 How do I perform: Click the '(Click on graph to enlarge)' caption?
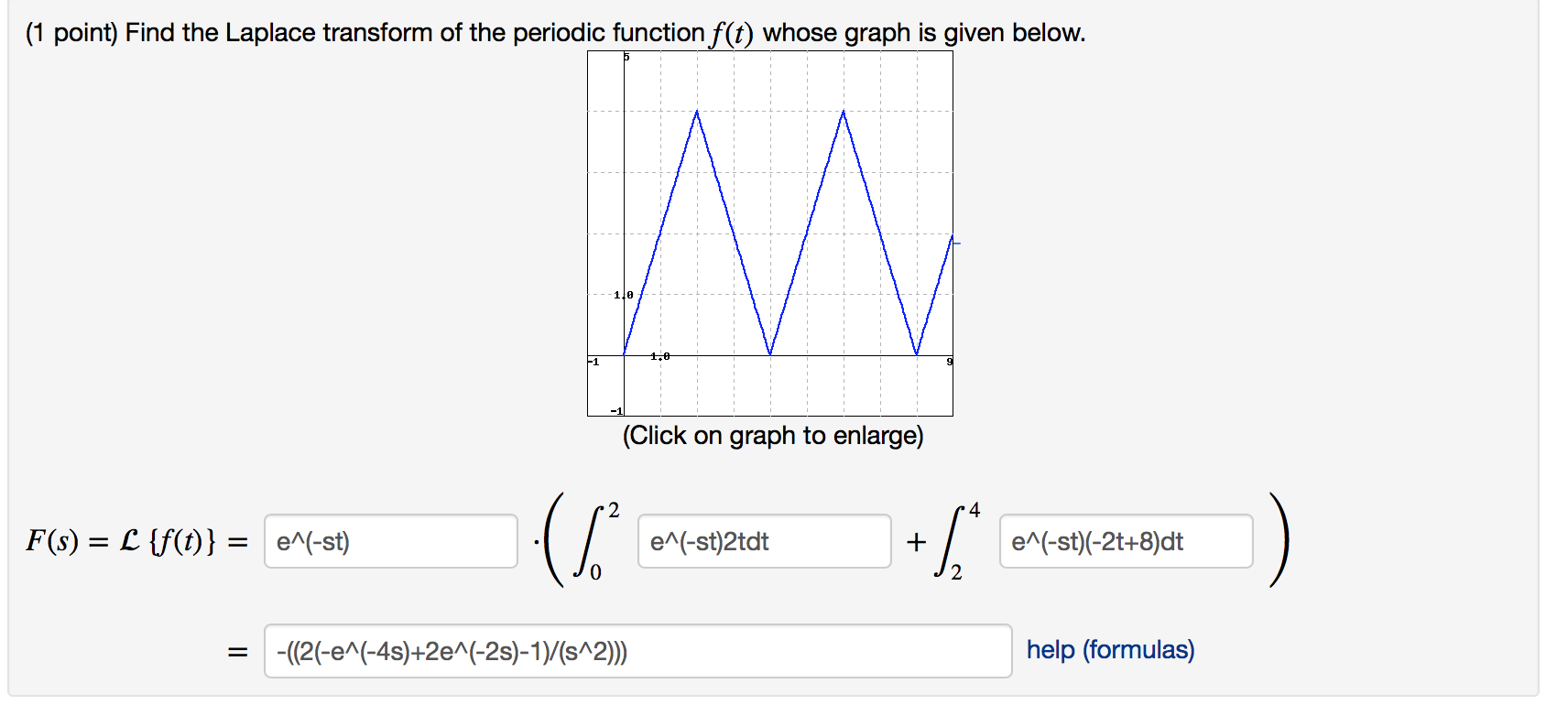pos(775,437)
